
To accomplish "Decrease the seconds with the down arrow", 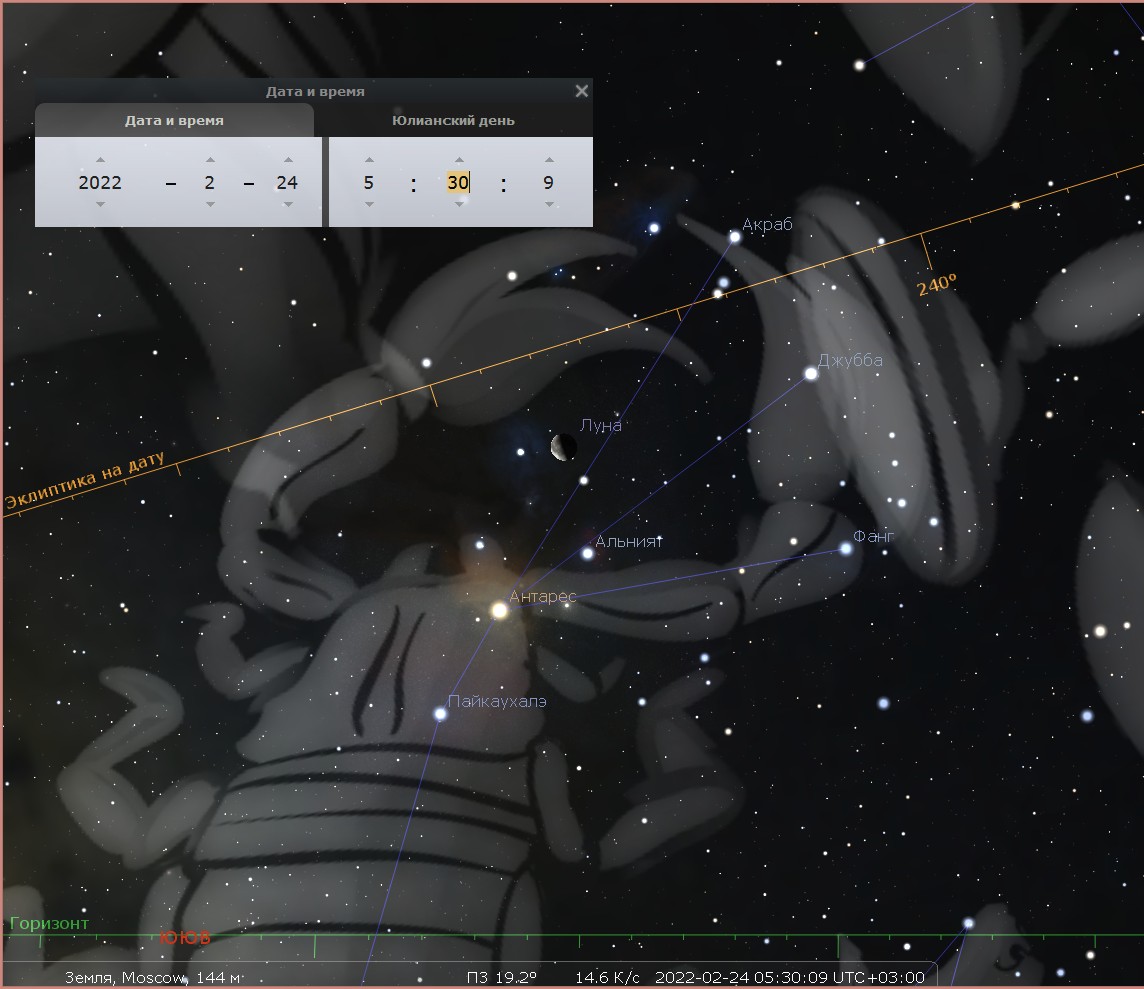I will pyautogui.click(x=549, y=204).
